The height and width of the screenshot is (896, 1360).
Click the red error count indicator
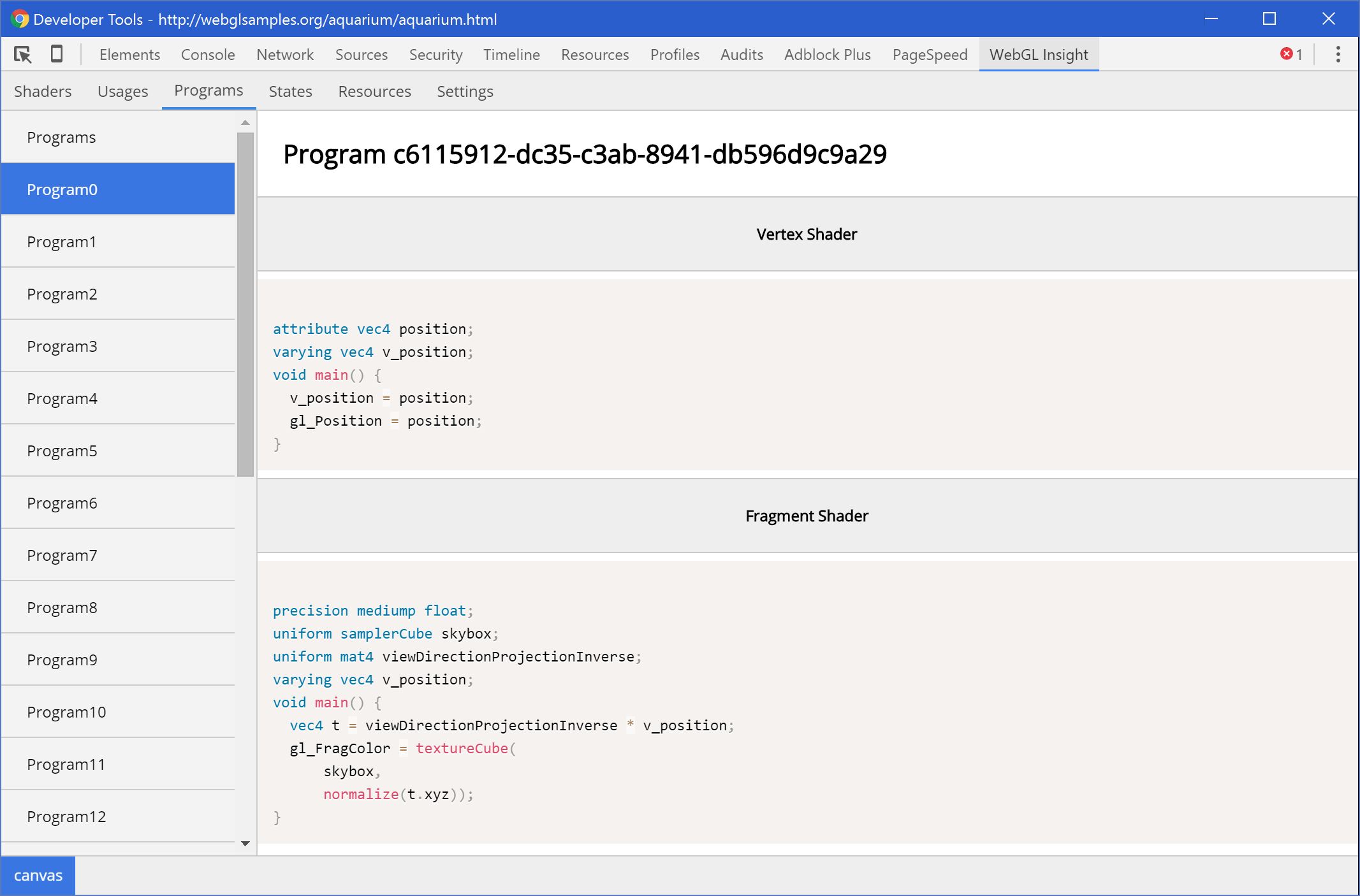1291,54
